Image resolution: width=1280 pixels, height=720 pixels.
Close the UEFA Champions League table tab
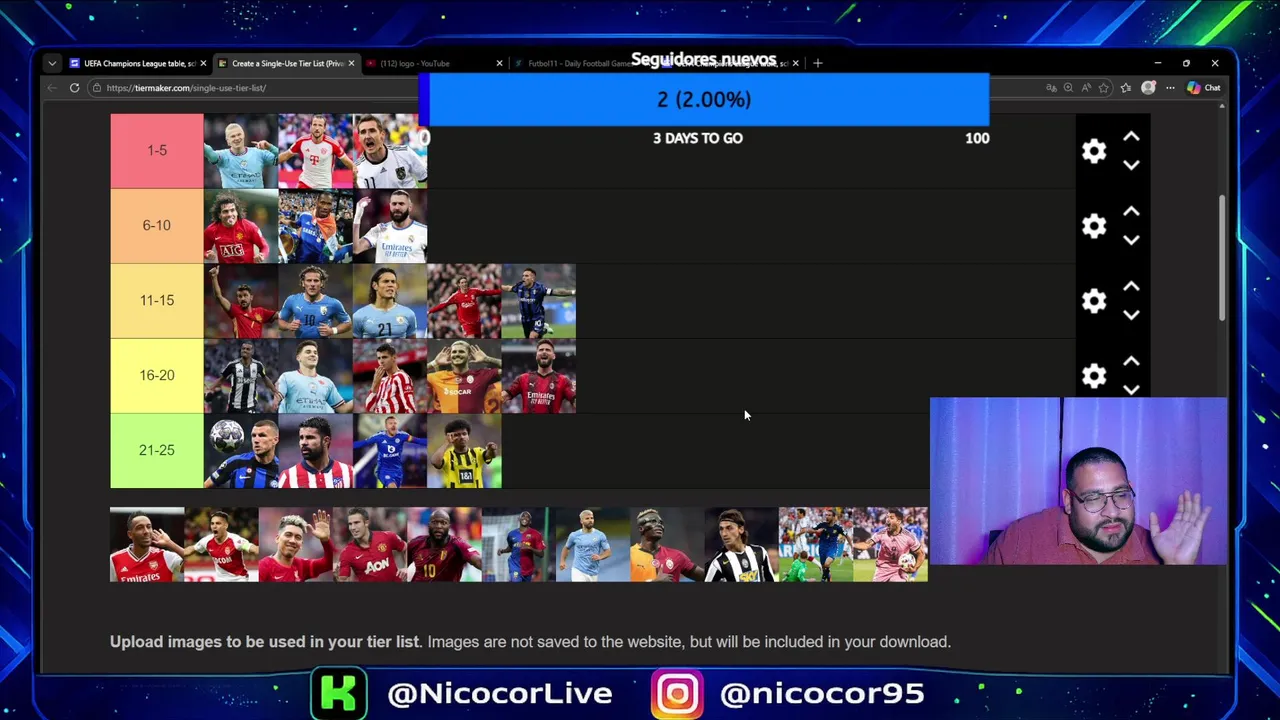(x=203, y=63)
